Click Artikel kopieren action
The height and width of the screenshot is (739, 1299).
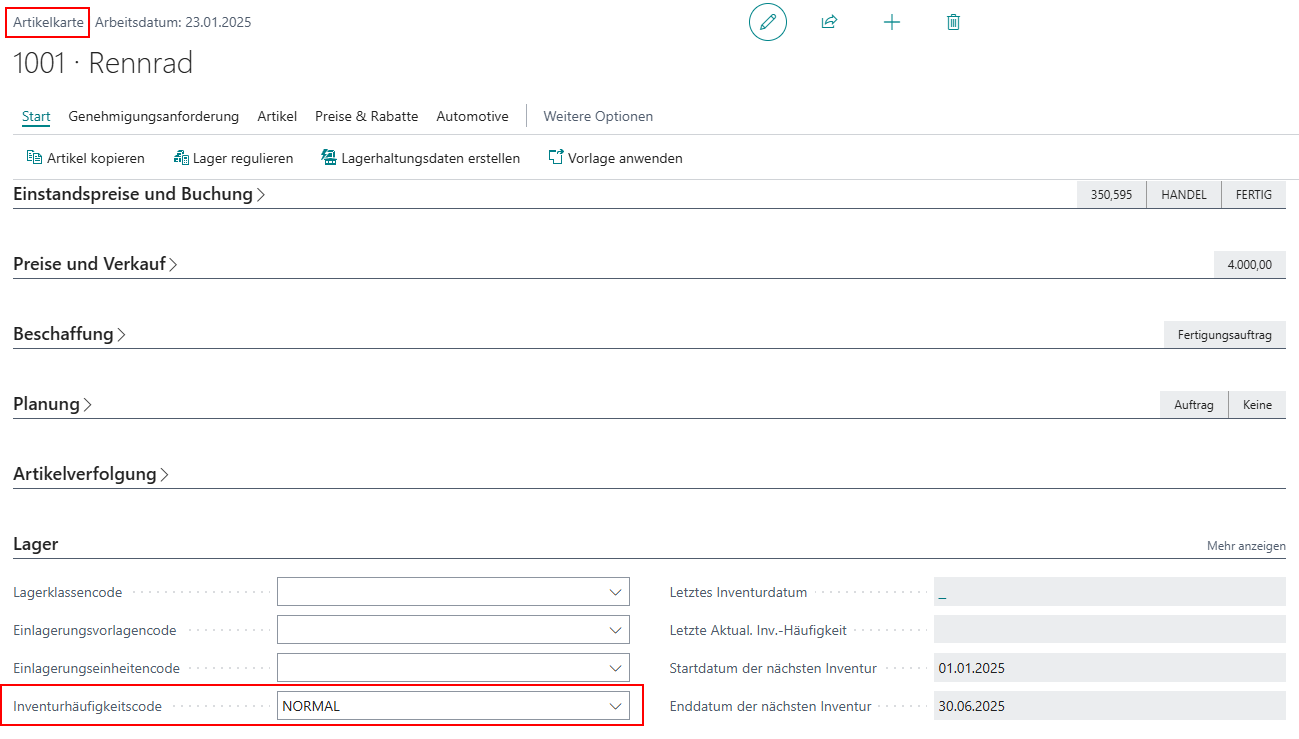[x=86, y=158]
